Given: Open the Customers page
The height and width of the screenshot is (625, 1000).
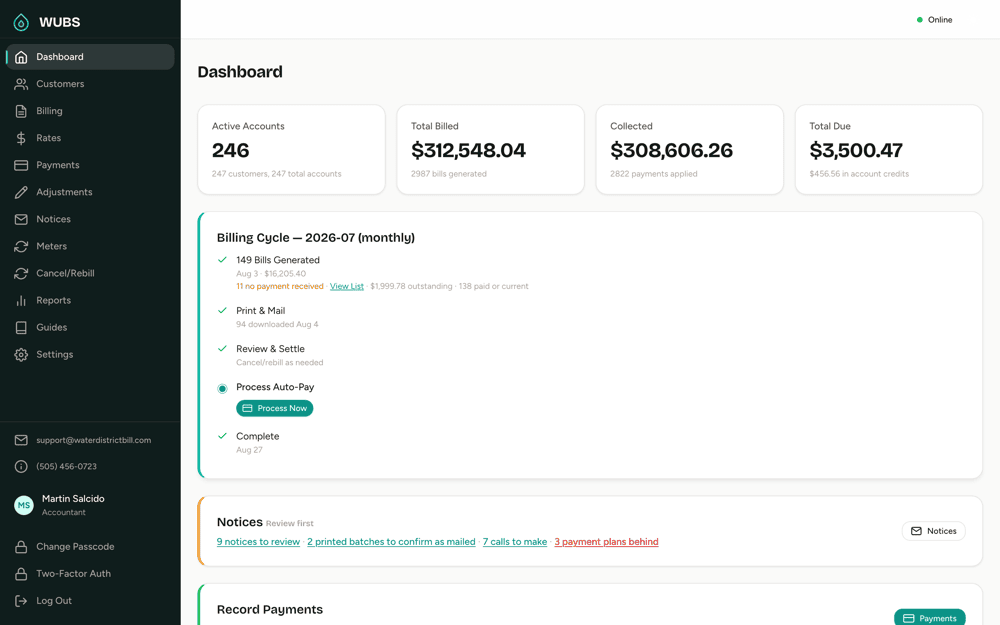Looking at the screenshot, I should point(90,84).
